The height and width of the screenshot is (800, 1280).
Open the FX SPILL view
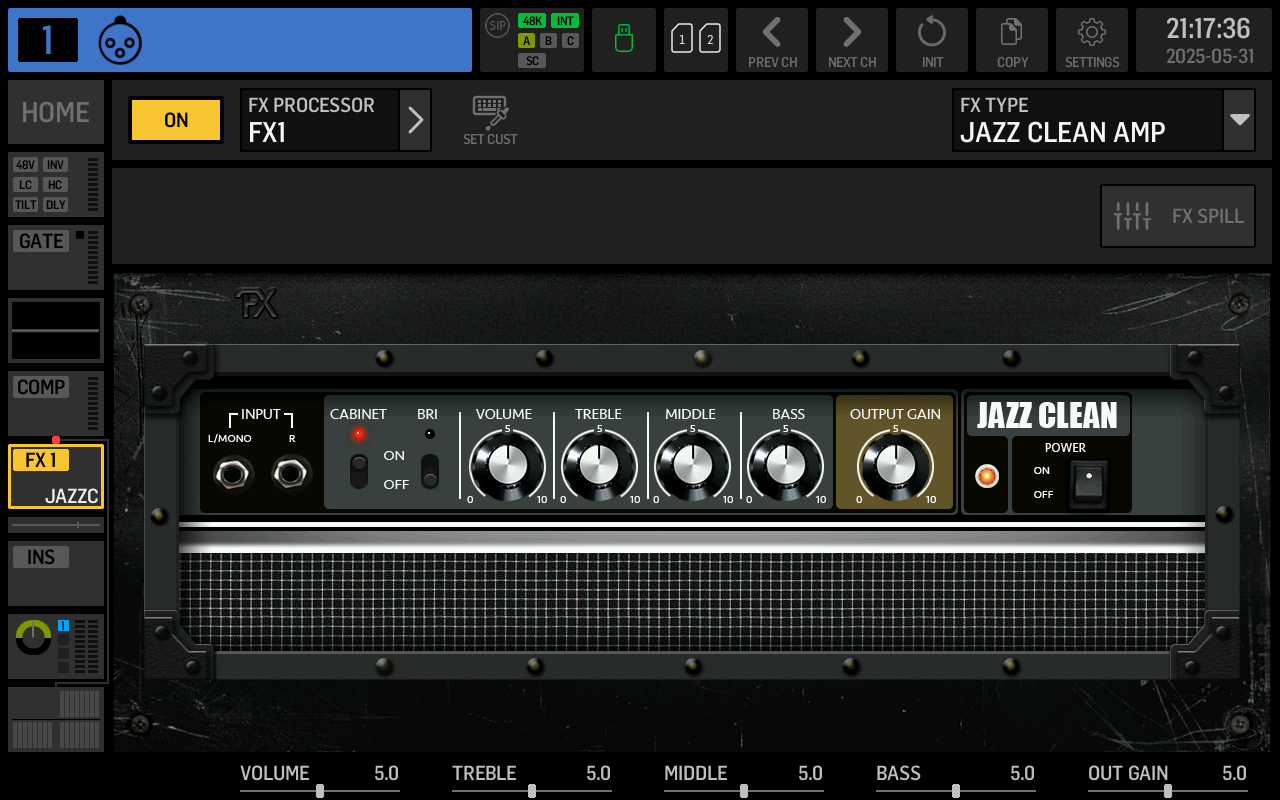[1177, 216]
